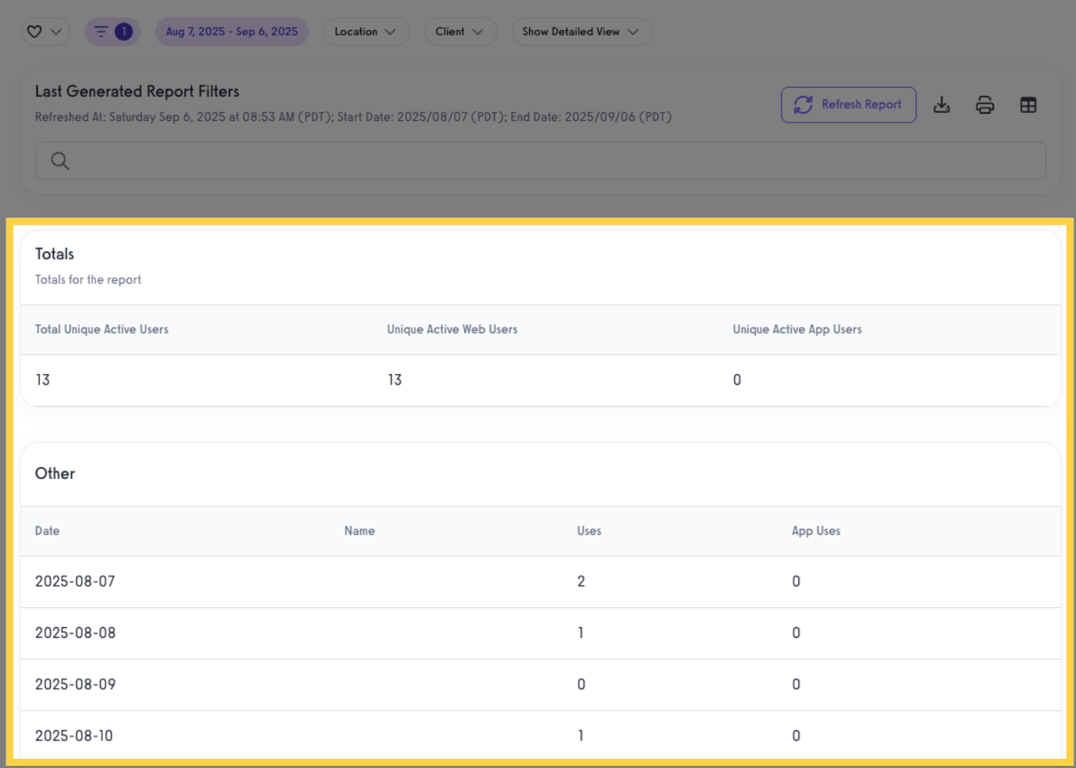Click the 'Totals for the report' subtitle
The height and width of the screenshot is (768, 1076).
88,279
